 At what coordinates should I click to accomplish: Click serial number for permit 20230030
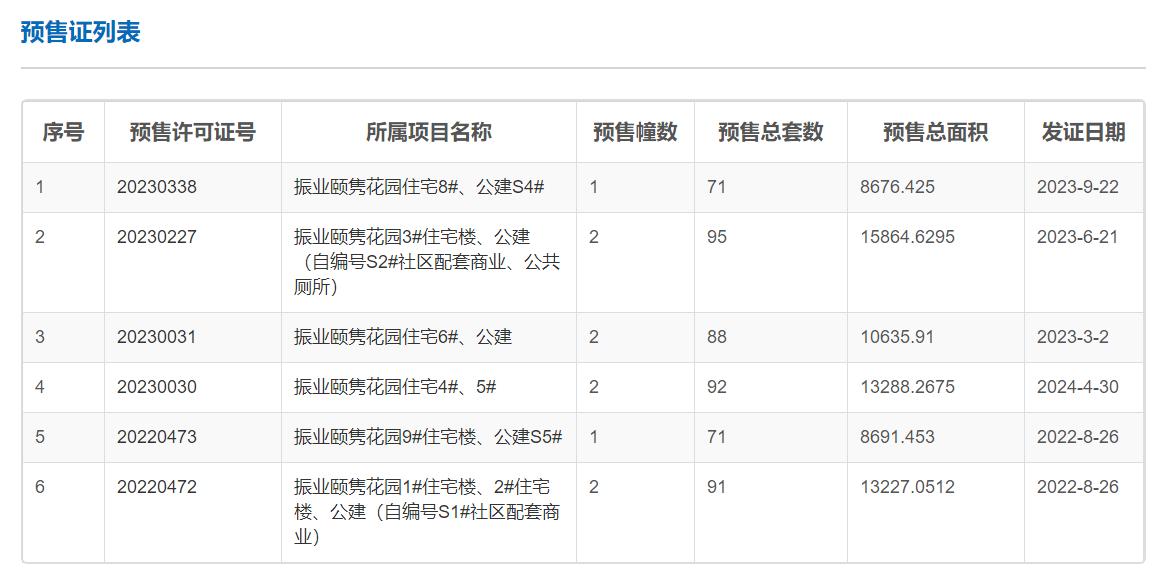point(40,387)
